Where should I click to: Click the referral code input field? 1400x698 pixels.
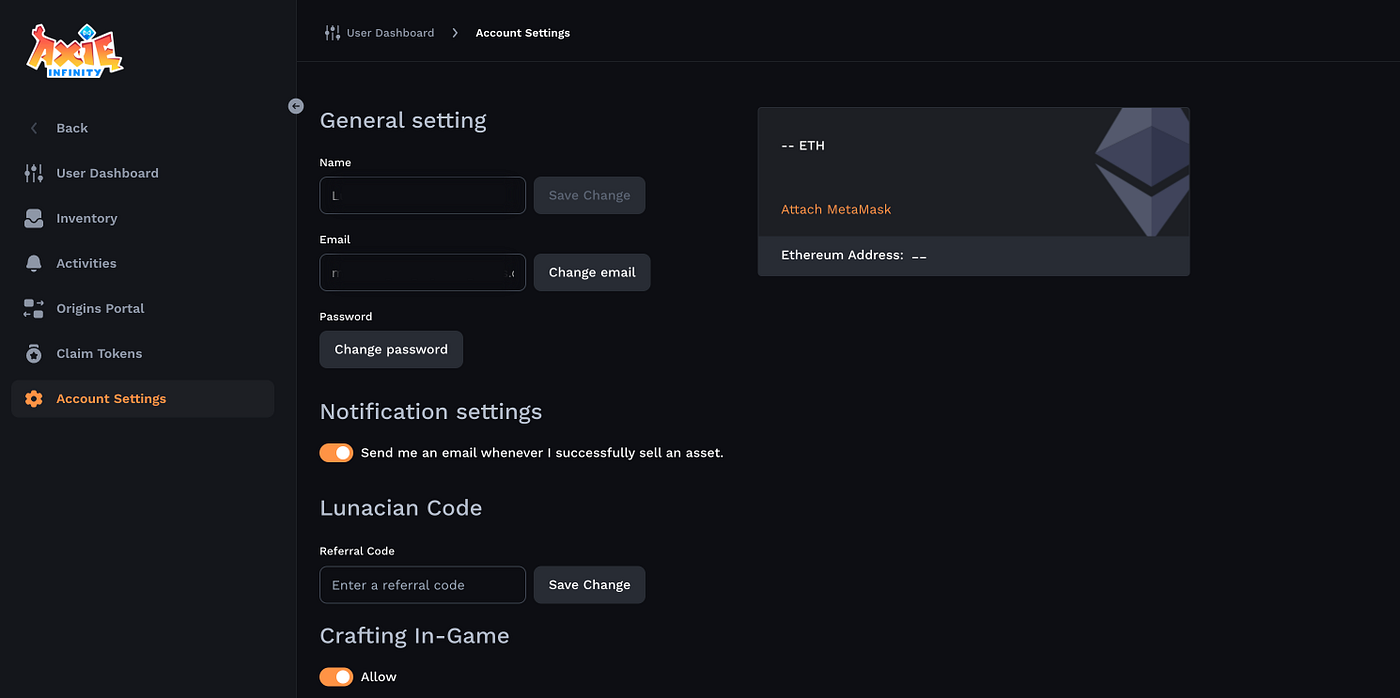click(422, 584)
